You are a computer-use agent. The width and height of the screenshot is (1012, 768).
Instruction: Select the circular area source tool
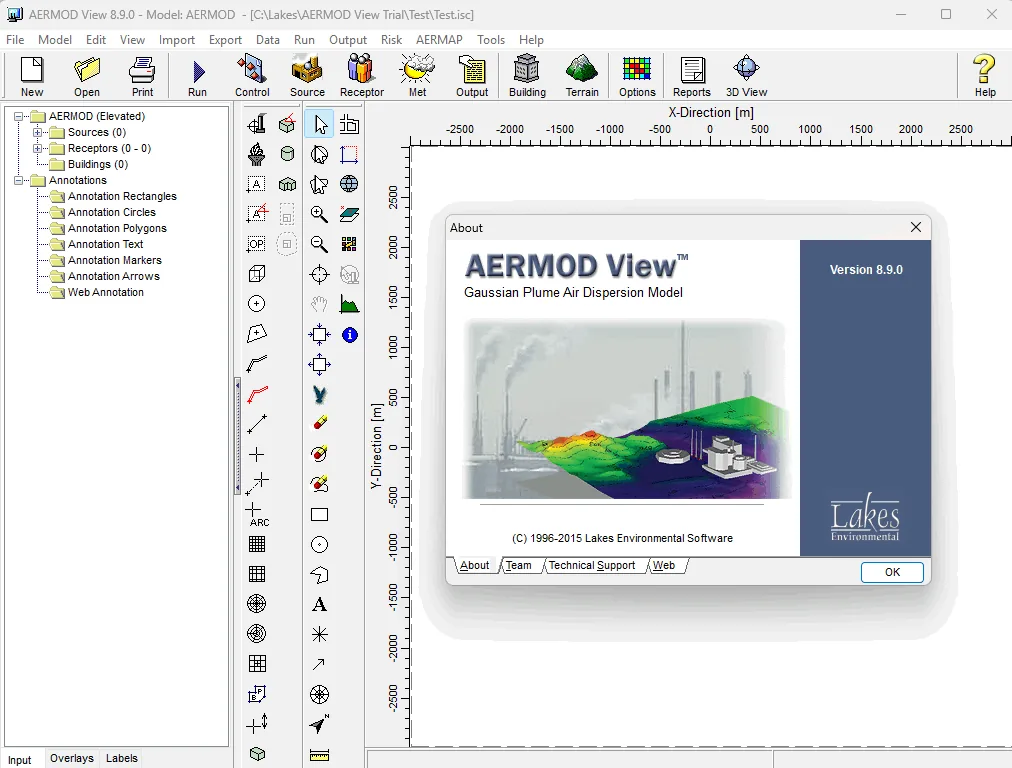point(256,303)
